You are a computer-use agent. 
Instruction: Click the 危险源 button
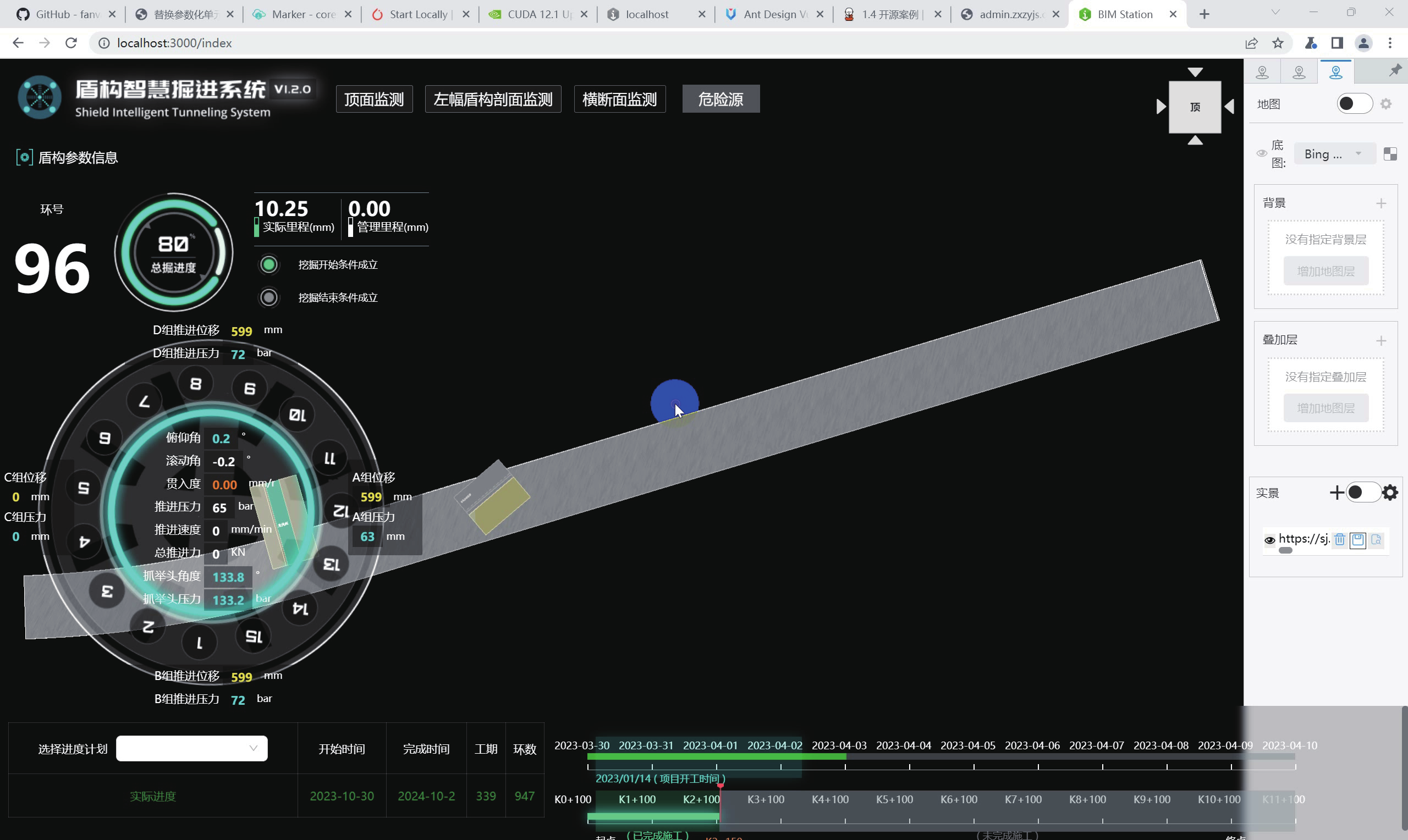pyautogui.click(x=720, y=100)
